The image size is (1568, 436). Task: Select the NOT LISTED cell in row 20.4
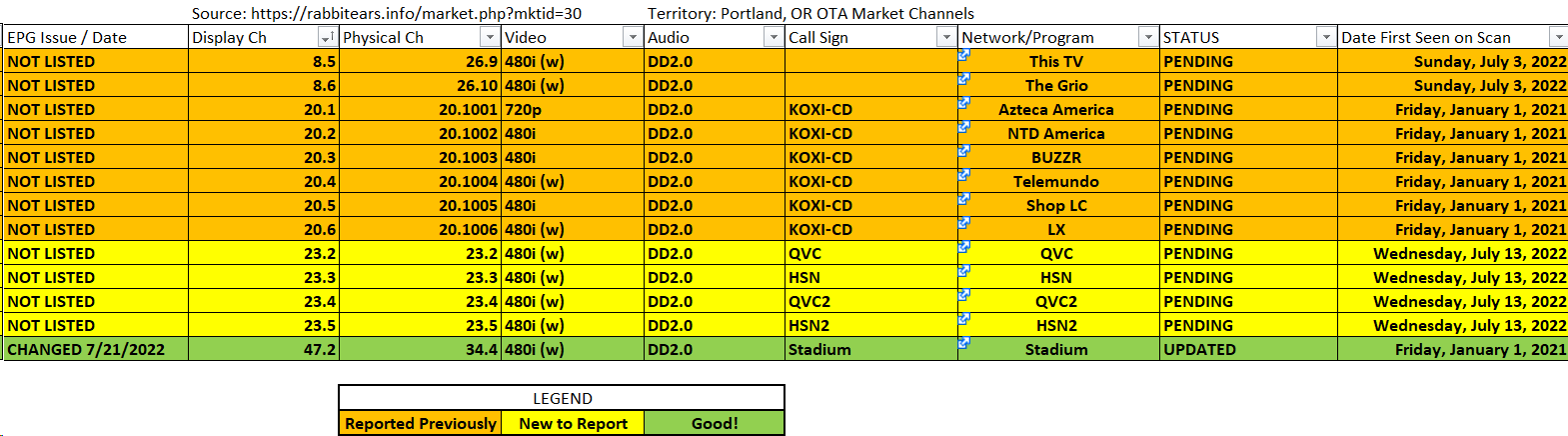tap(96, 181)
